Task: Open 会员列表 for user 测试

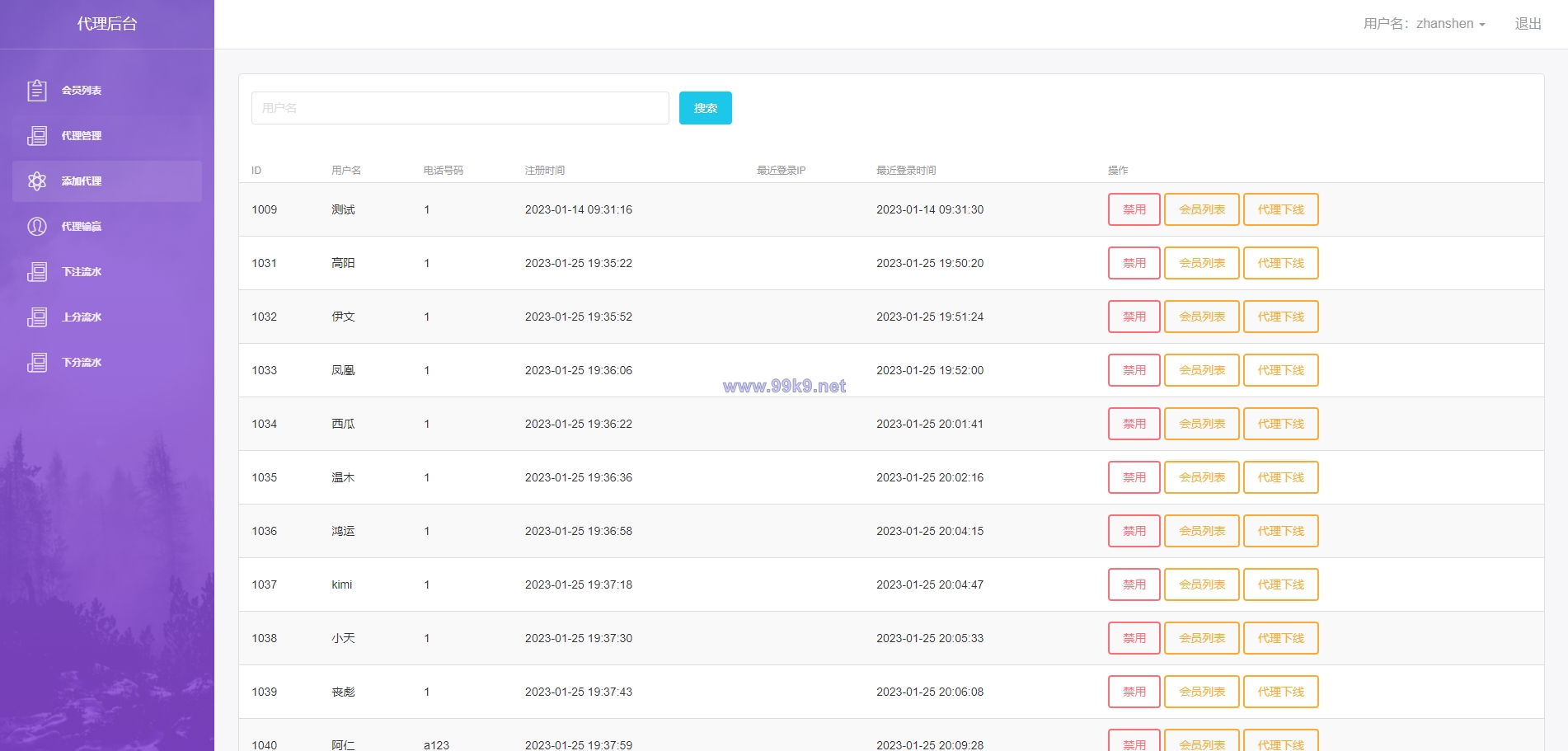Action: (1202, 209)
